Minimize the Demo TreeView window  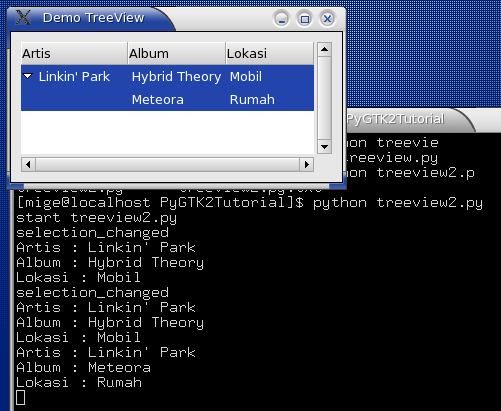click(x=282, y=19)
